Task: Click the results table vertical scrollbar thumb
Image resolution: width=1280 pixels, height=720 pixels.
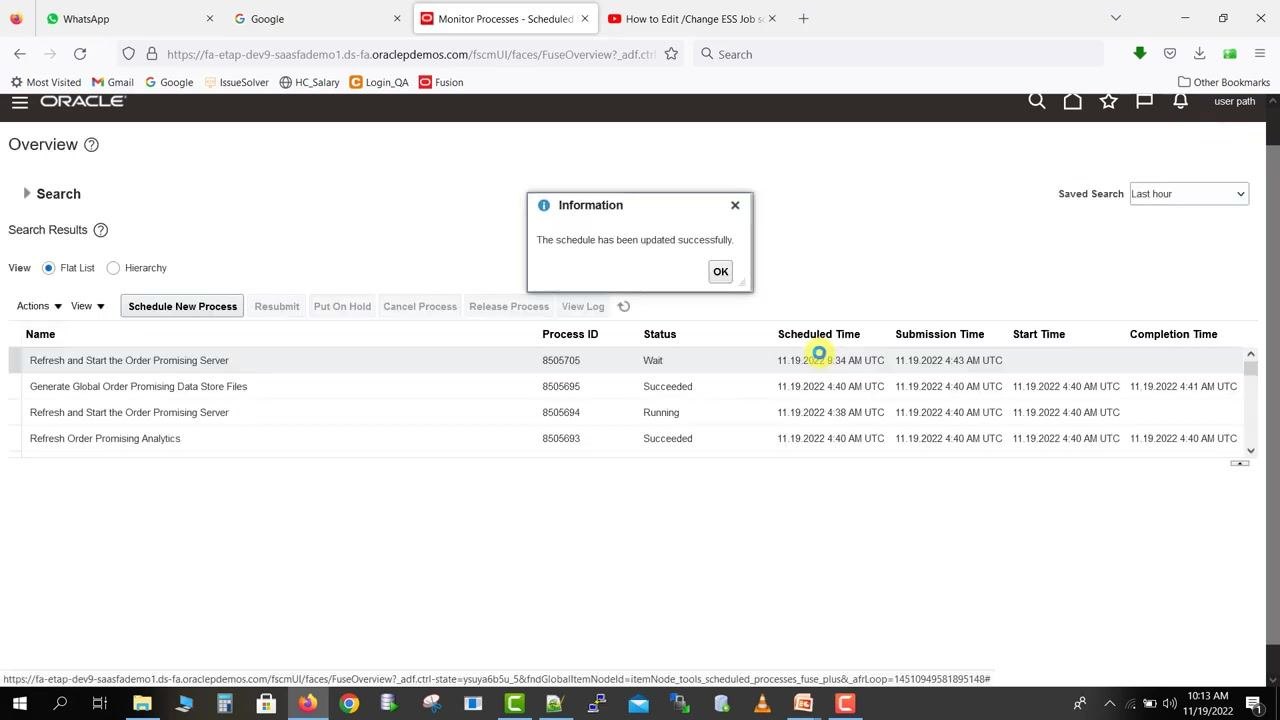Action: coord(1250,369)
